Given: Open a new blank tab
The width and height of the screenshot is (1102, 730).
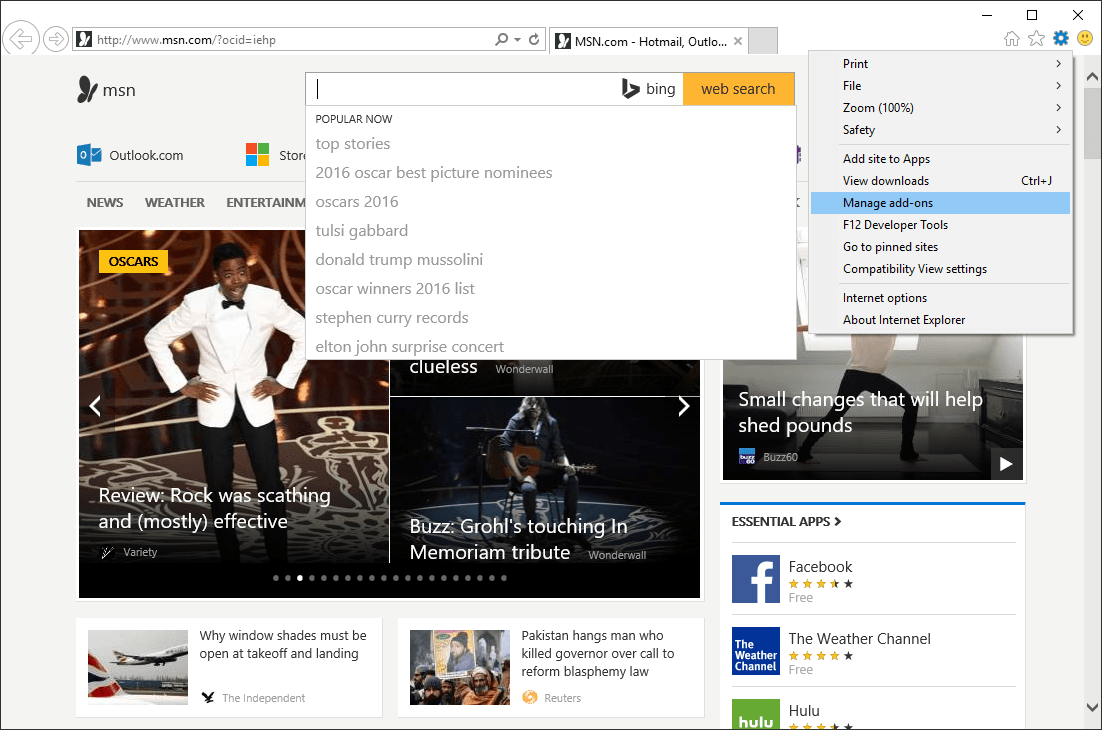Looking at the screenshot, I should pyautogui.click(x=763, y=41).
